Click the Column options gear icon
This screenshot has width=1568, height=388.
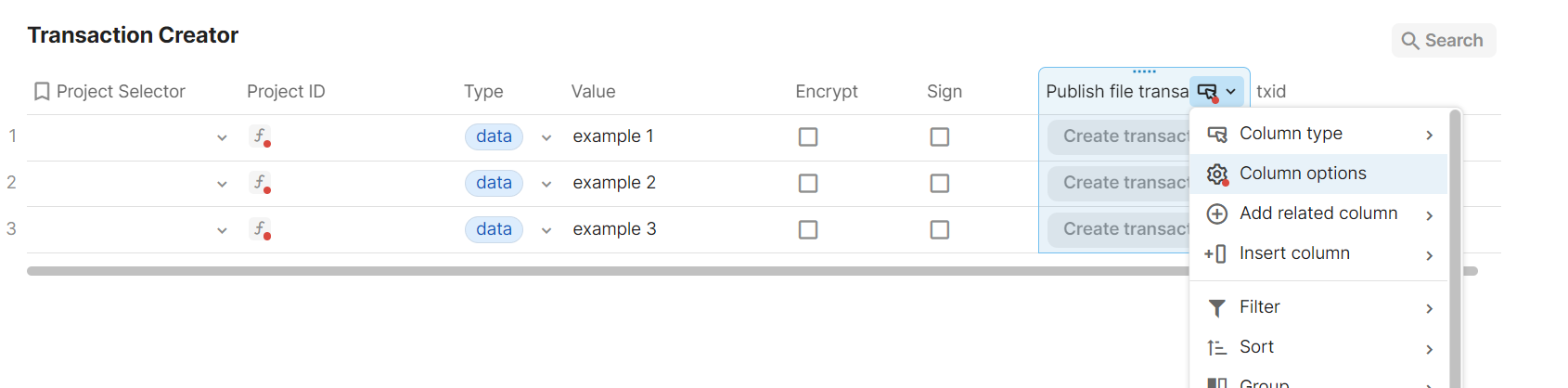(1217, 174)
